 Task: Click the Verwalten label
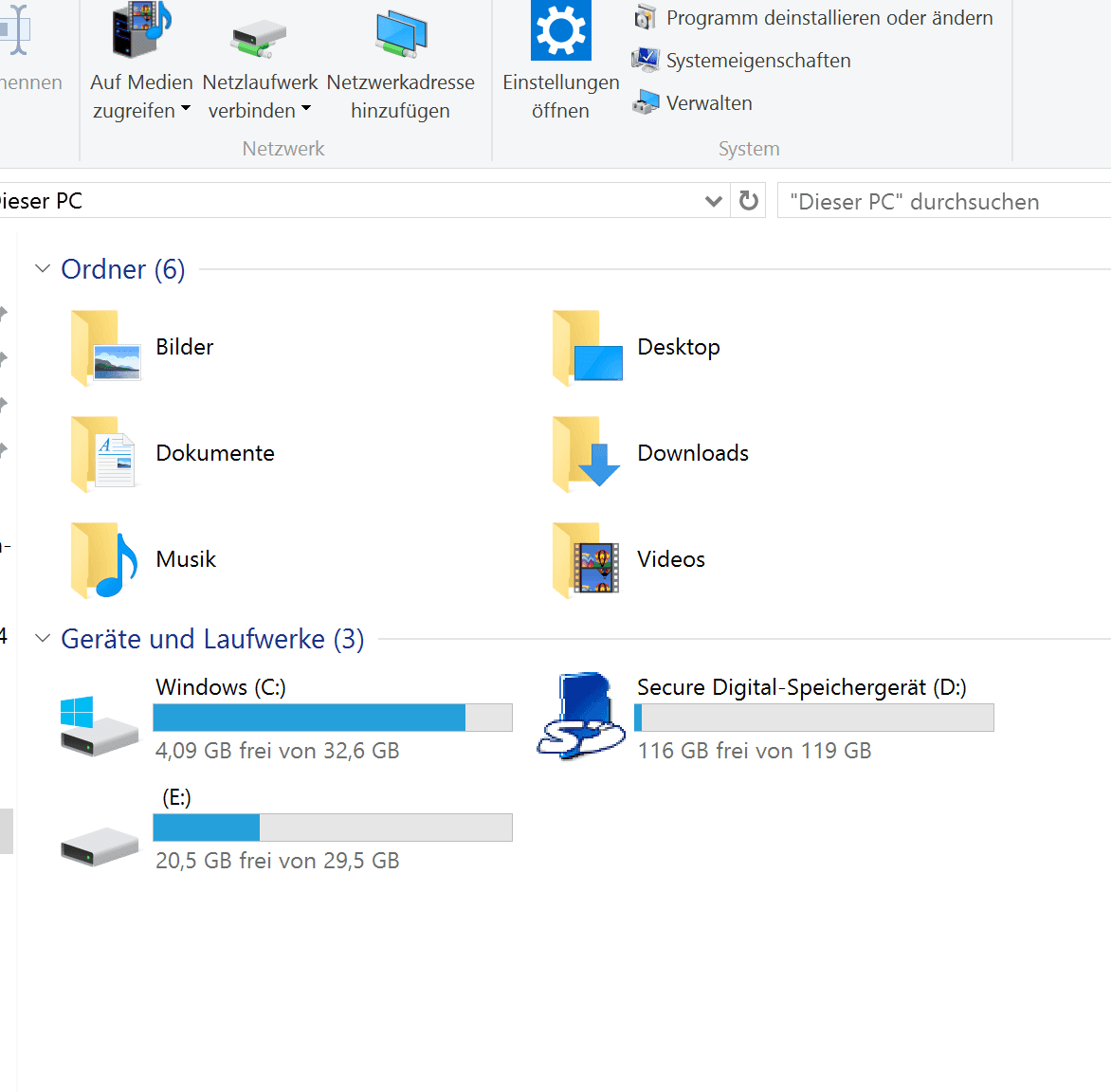point(709,102)
